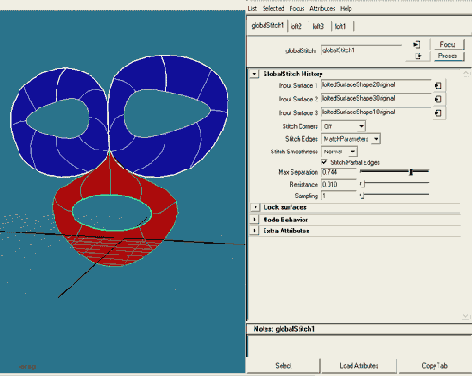Viewport: 472px width, 376px height.
Task: Switch to the globalStitch1 tab
Action: [267, 25]
